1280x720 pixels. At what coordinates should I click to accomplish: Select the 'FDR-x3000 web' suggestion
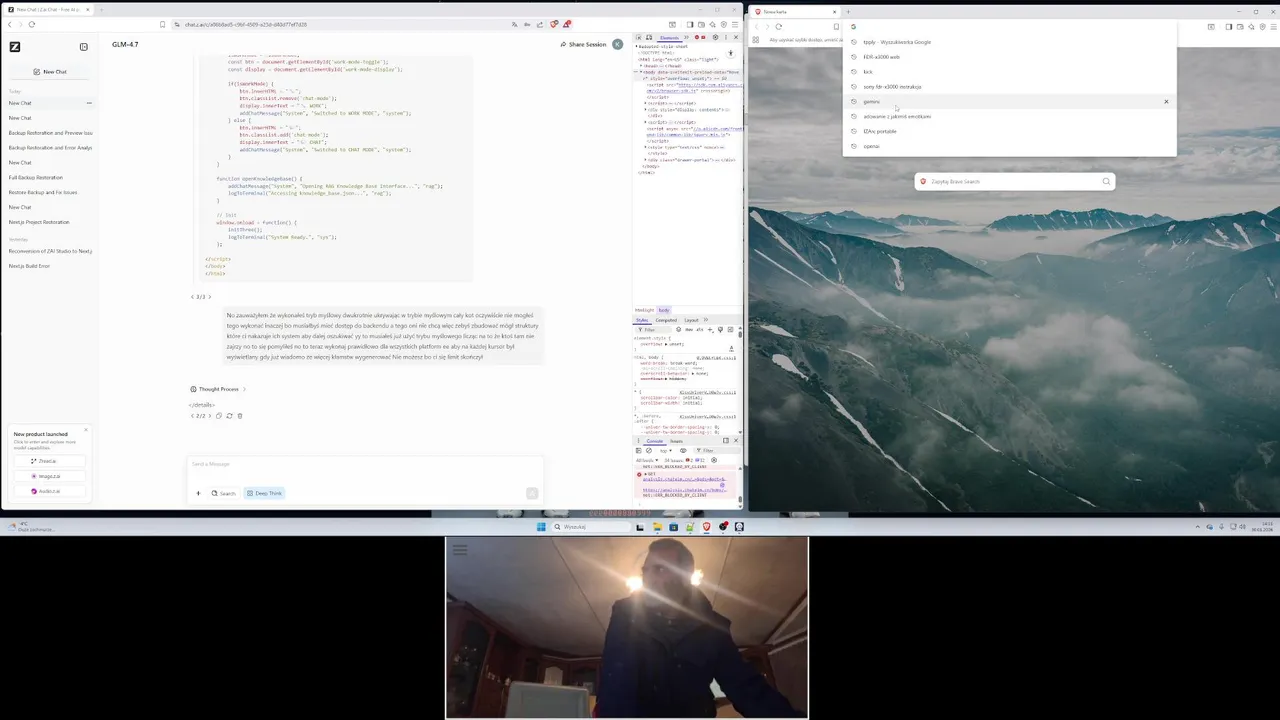pos(1009,57)
